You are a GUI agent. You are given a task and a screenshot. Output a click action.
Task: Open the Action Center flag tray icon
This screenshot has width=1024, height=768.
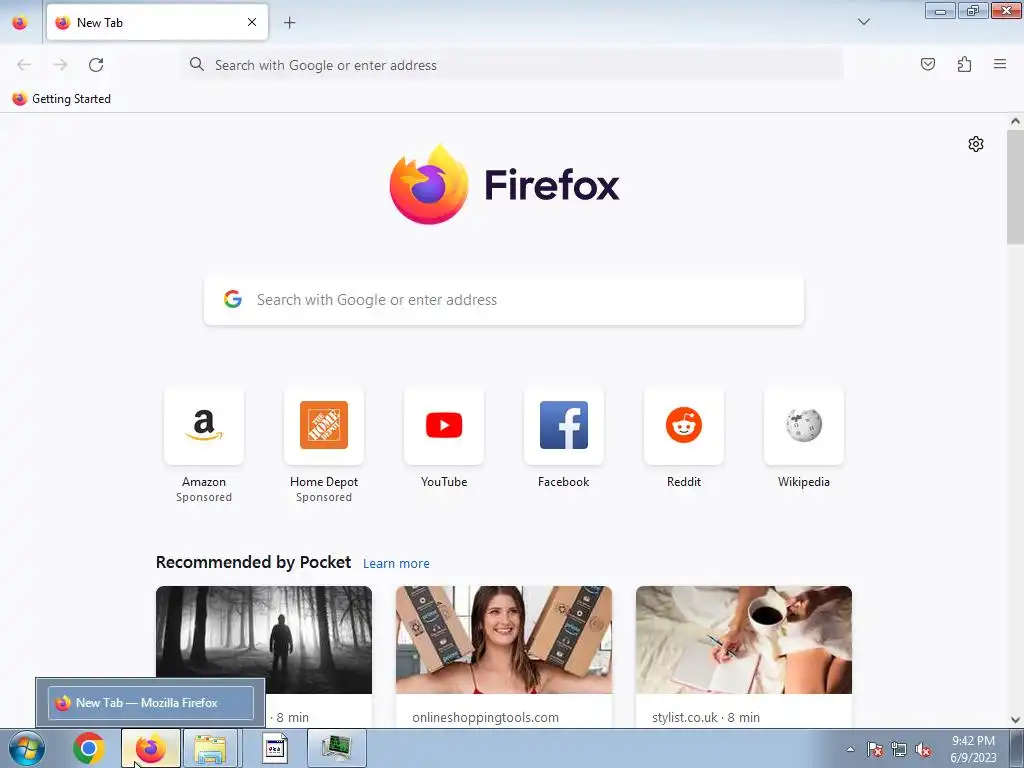click(875, 749)
